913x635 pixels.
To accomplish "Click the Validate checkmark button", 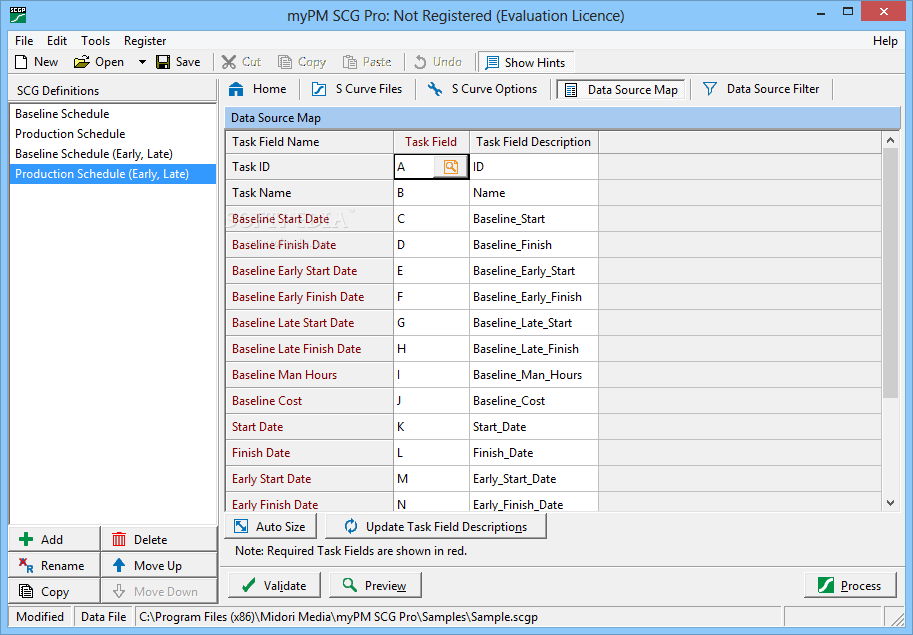I will [x=274, y=586].
